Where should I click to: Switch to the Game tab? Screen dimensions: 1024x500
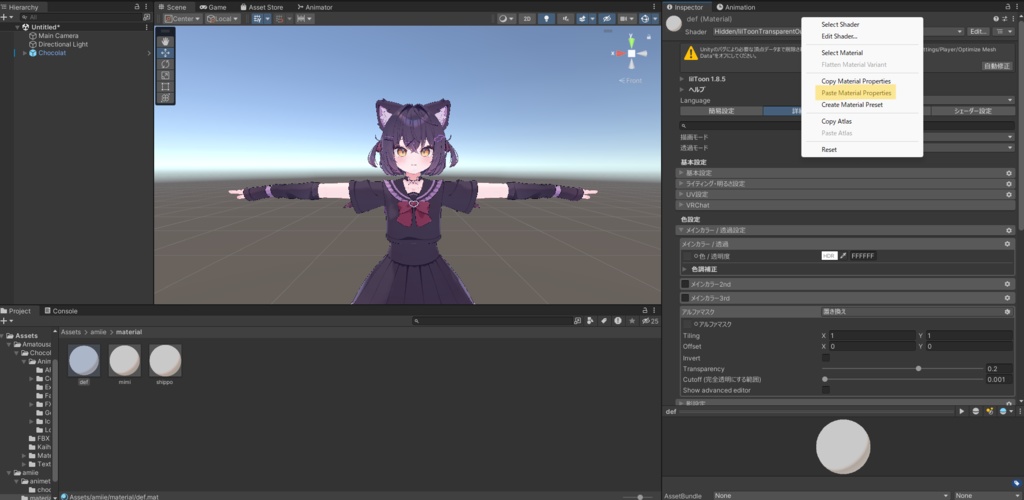[213, 7]
